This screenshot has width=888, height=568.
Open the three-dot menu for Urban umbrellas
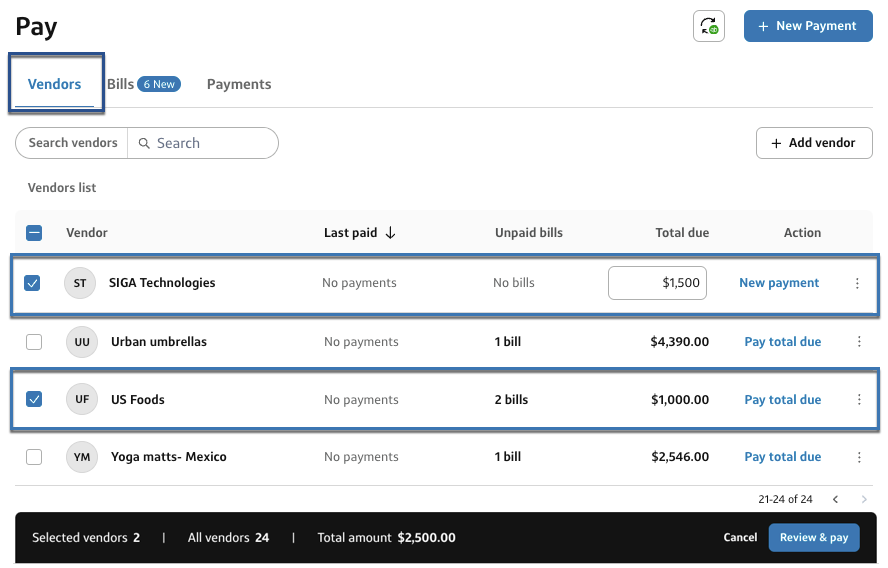click(859, 342)
